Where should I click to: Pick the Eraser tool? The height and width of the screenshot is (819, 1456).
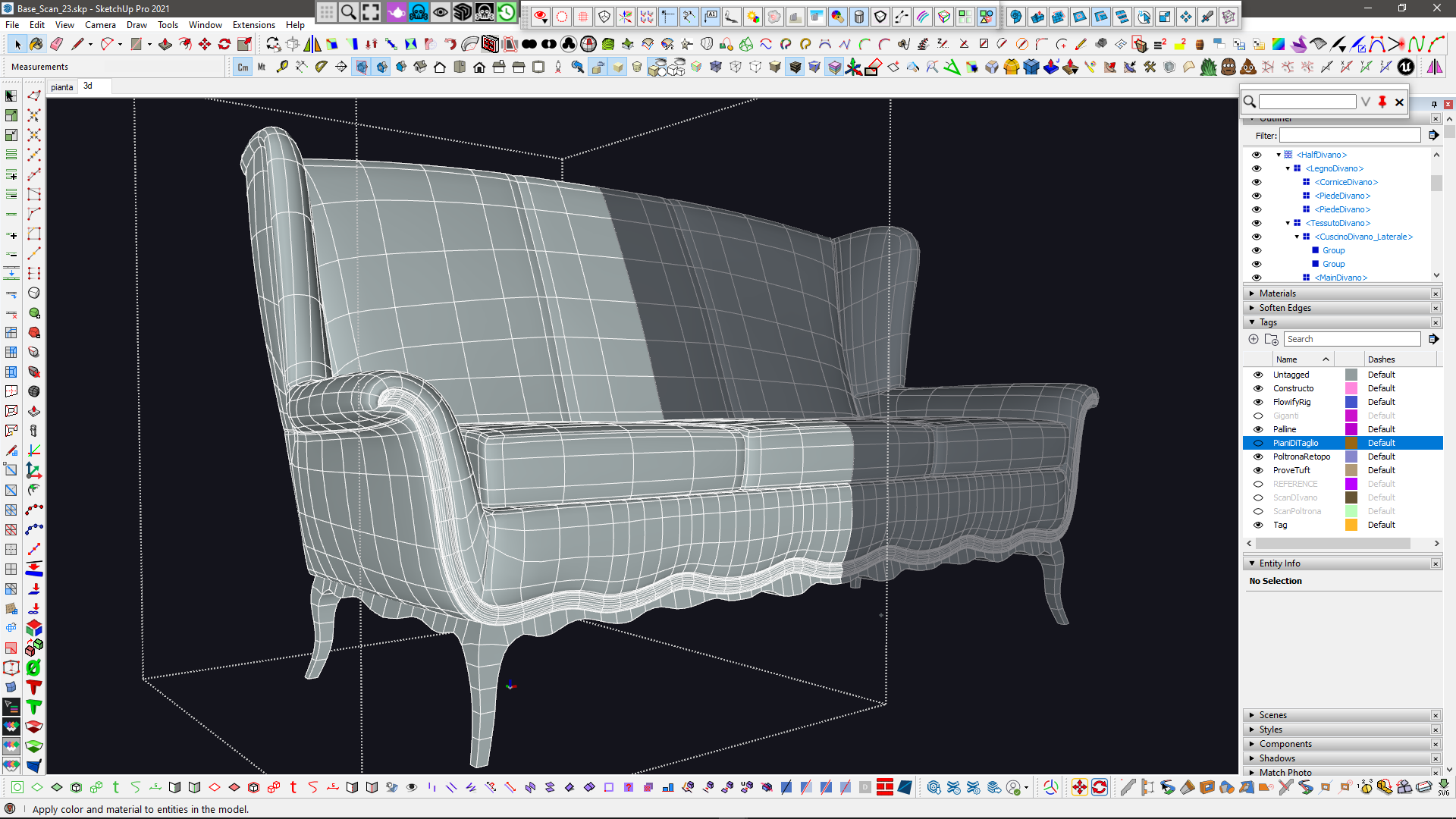click(57, 45)
